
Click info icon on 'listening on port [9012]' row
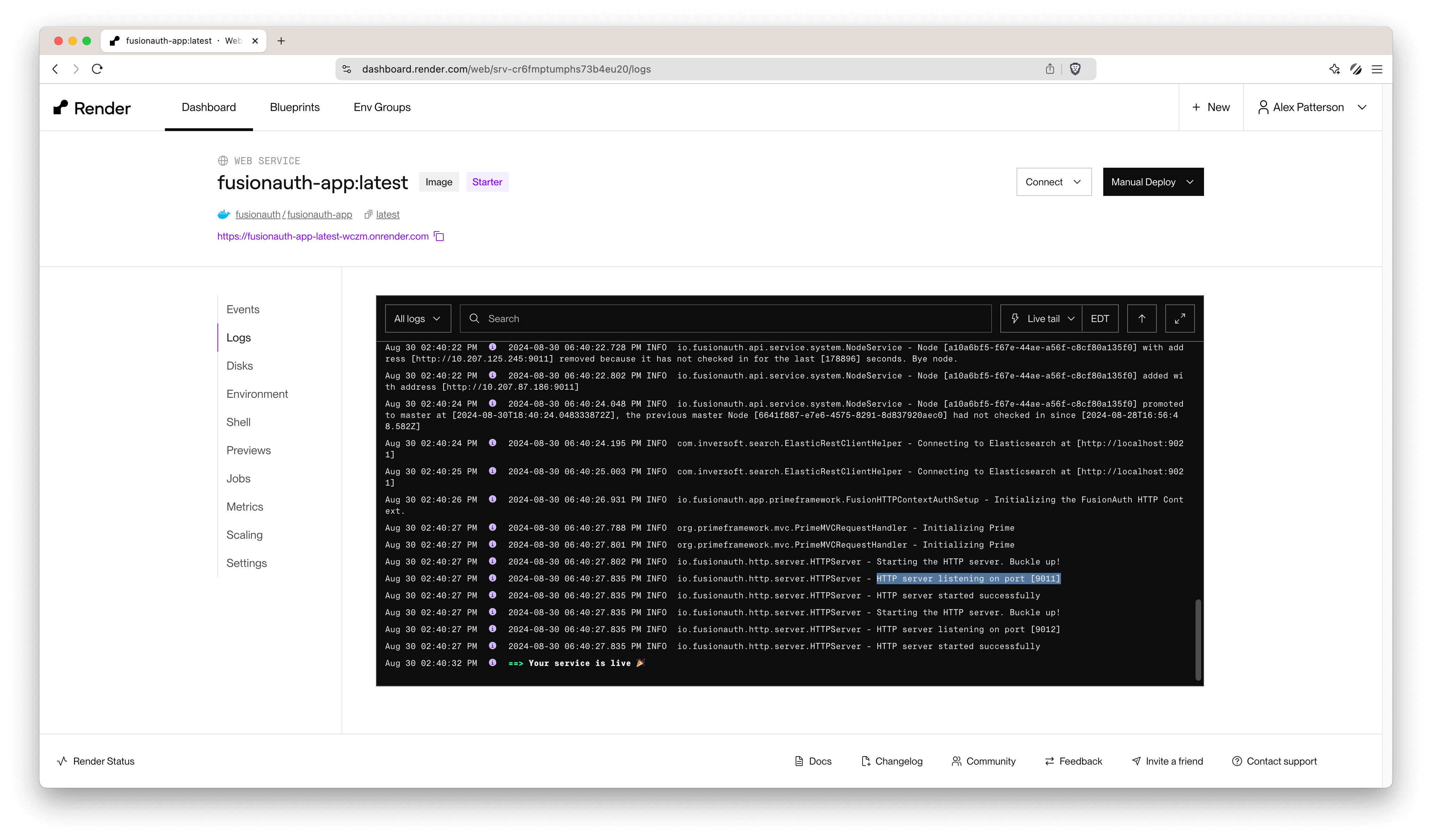[x=493, y=629]
